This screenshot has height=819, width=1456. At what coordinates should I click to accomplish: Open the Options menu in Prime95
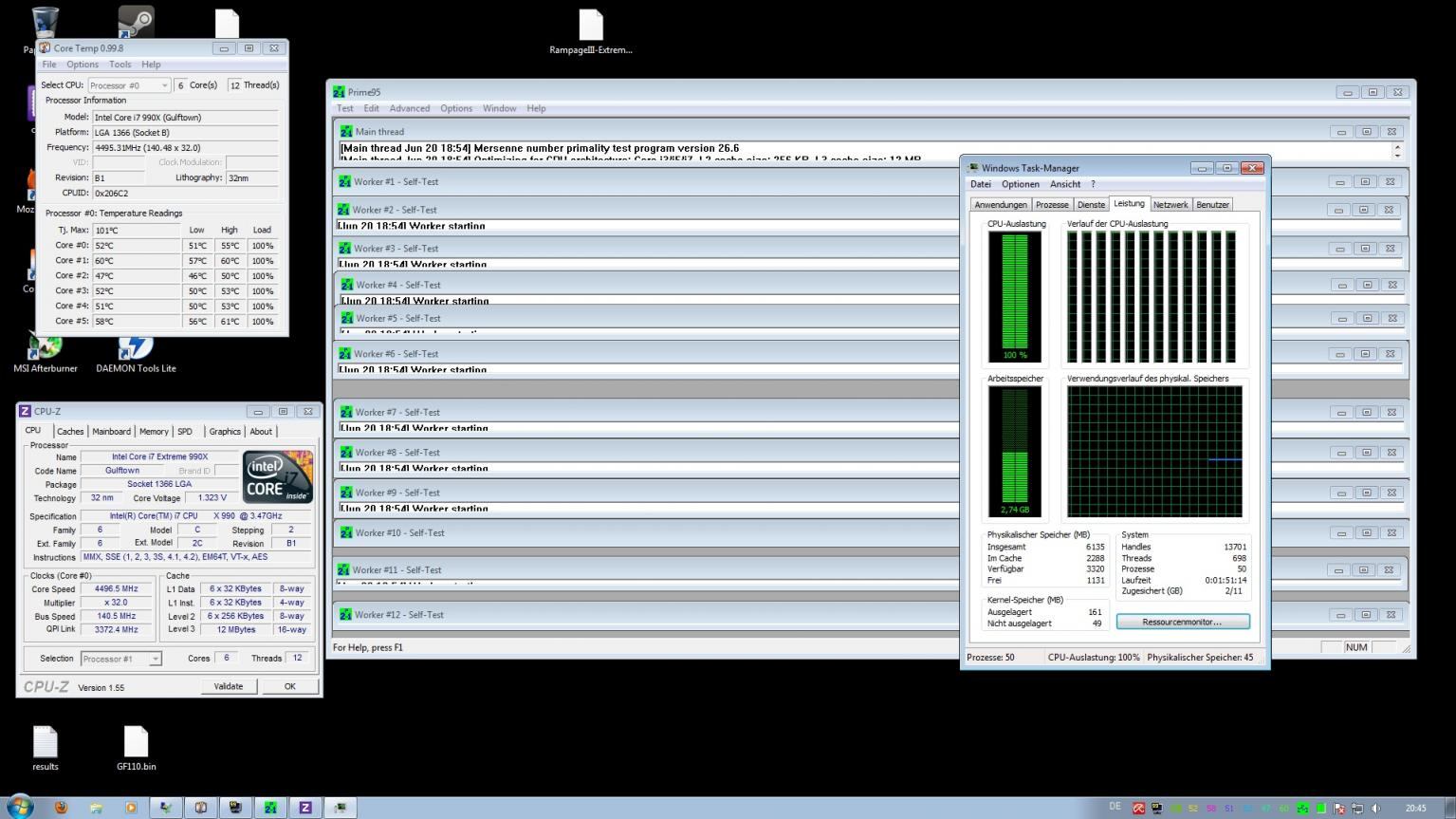456,108
